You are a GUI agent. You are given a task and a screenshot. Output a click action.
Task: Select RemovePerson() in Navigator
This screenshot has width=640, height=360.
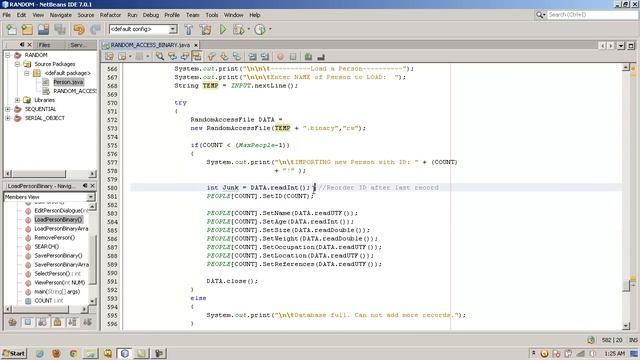[x=55, y=238]
